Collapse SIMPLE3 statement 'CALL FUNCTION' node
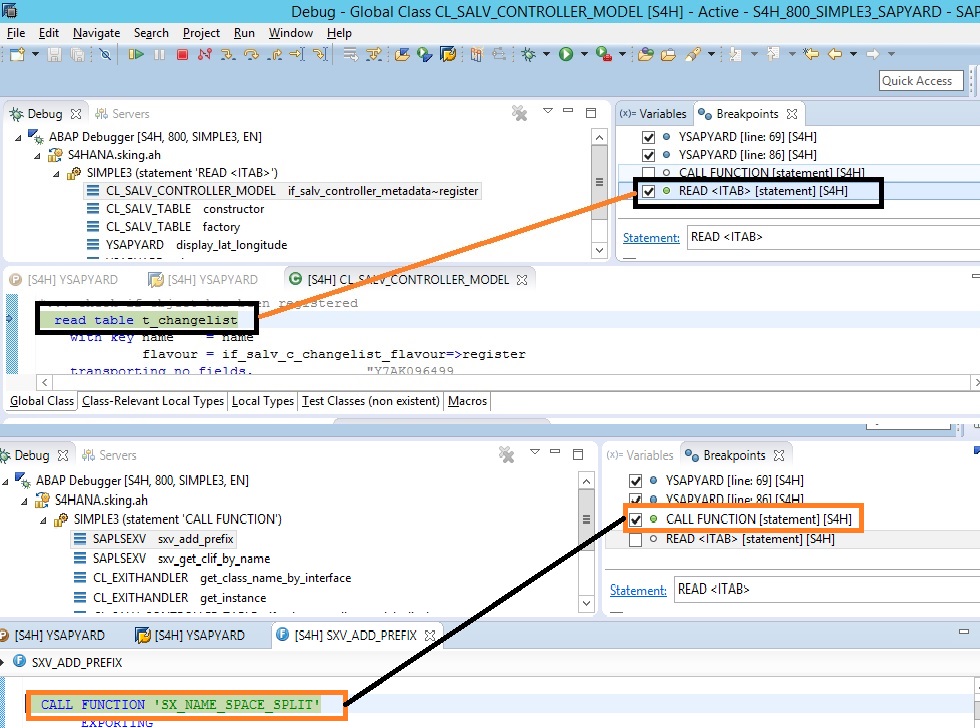This screenshot has width=980, height=728. pos(43,520)
